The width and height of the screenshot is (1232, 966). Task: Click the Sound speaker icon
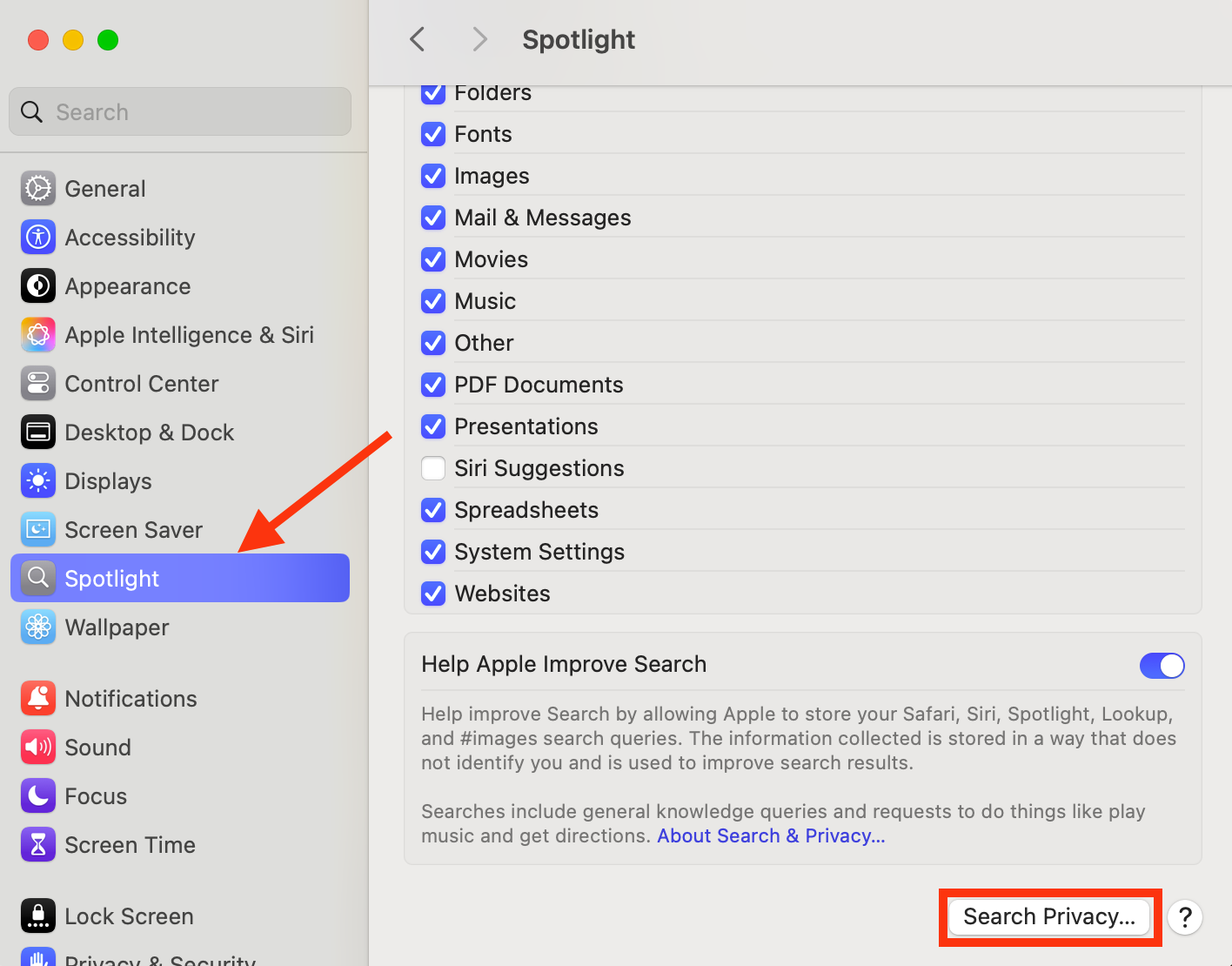click(x=37, y=747)
